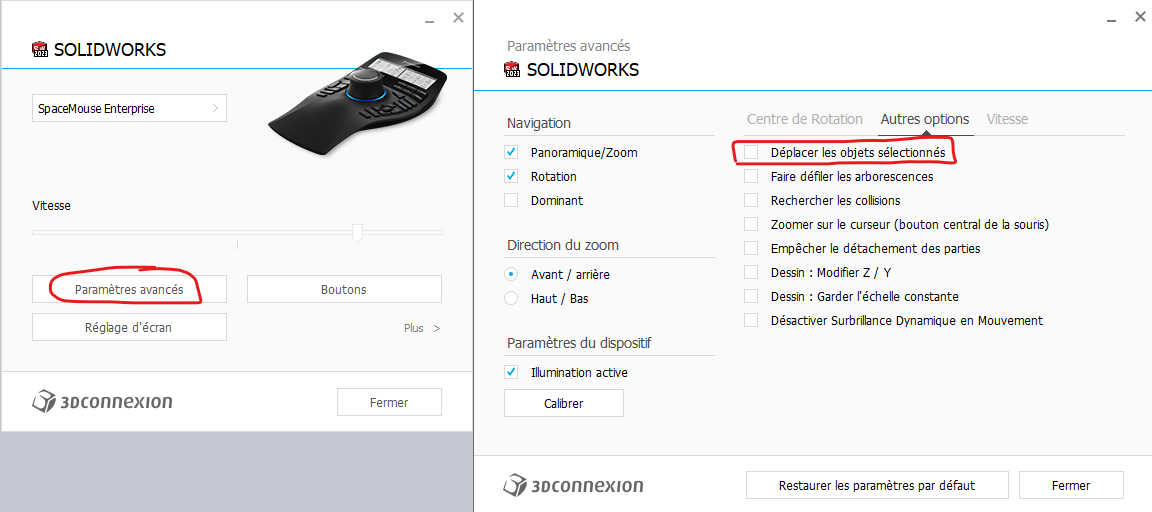The width and height of the screenshot is (1152, 512).
Task: Toggle the Illumination active checkbox
Action: click(x=511, y=372)
